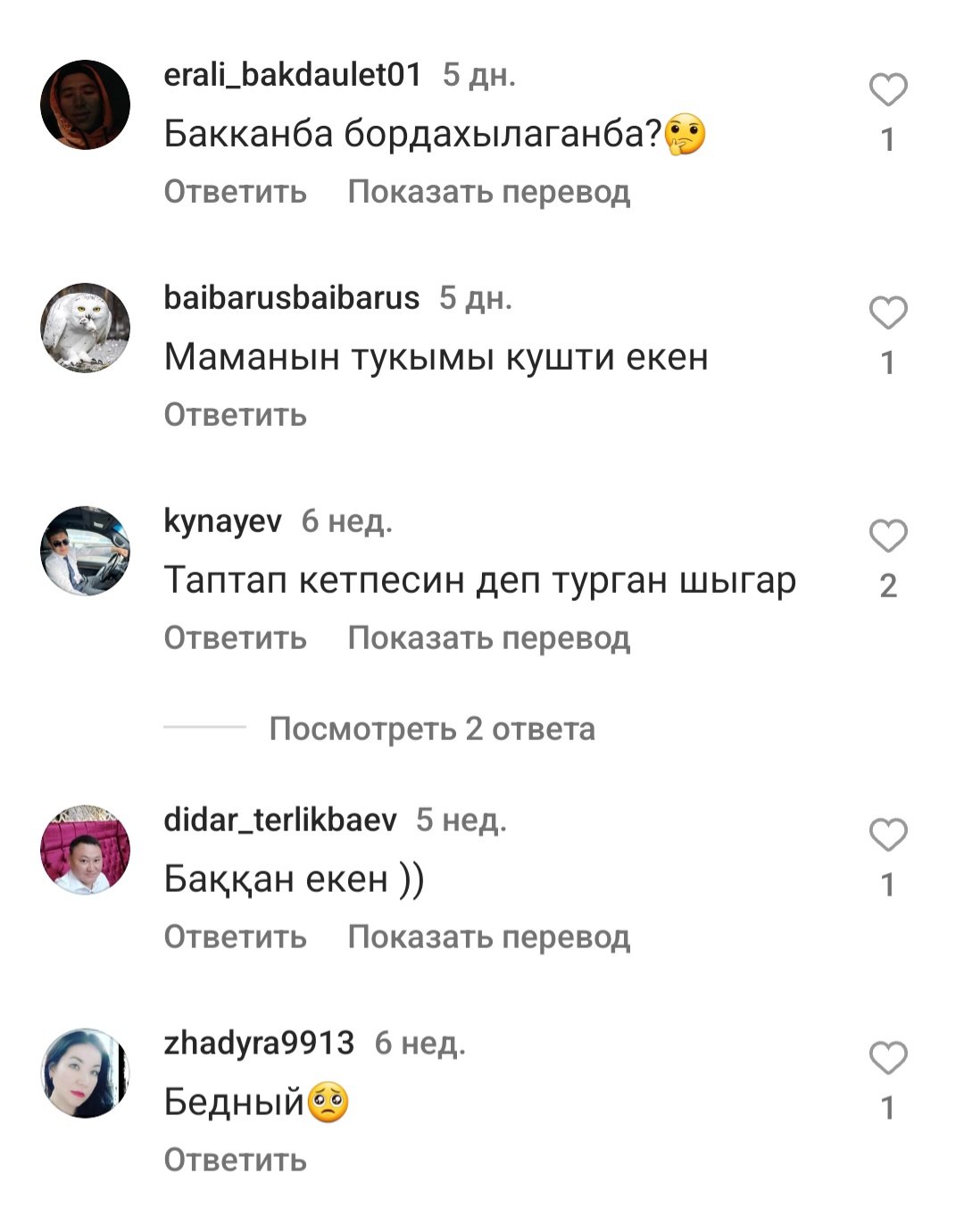Open zhadyra9913's profile avatar

(86, 1073)
